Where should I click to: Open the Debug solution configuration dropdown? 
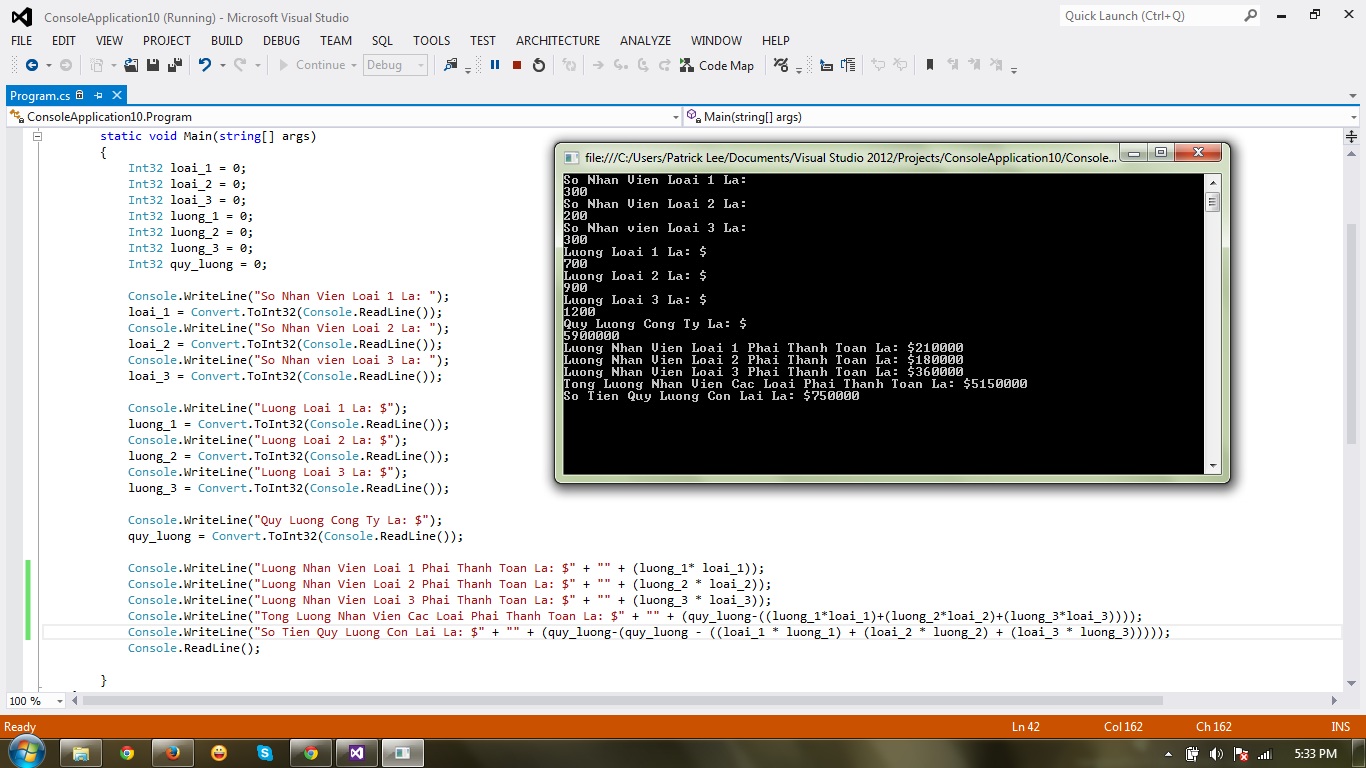[x=396, y=65]
